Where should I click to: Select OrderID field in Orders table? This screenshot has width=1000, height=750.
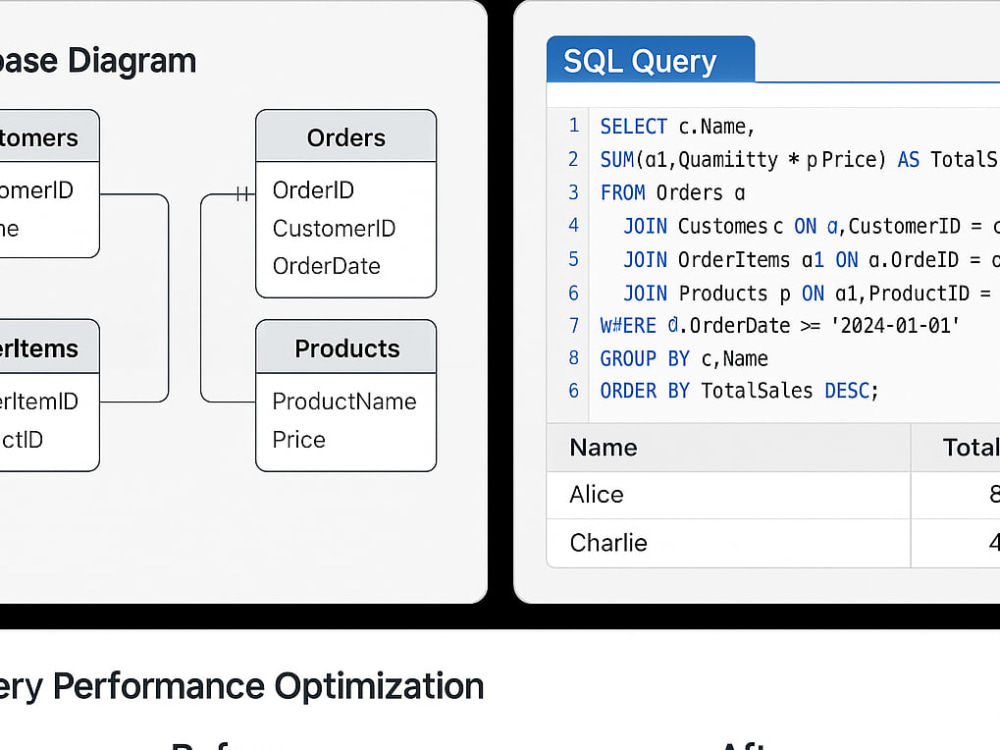pyautogui.click(x=313, y=190)
